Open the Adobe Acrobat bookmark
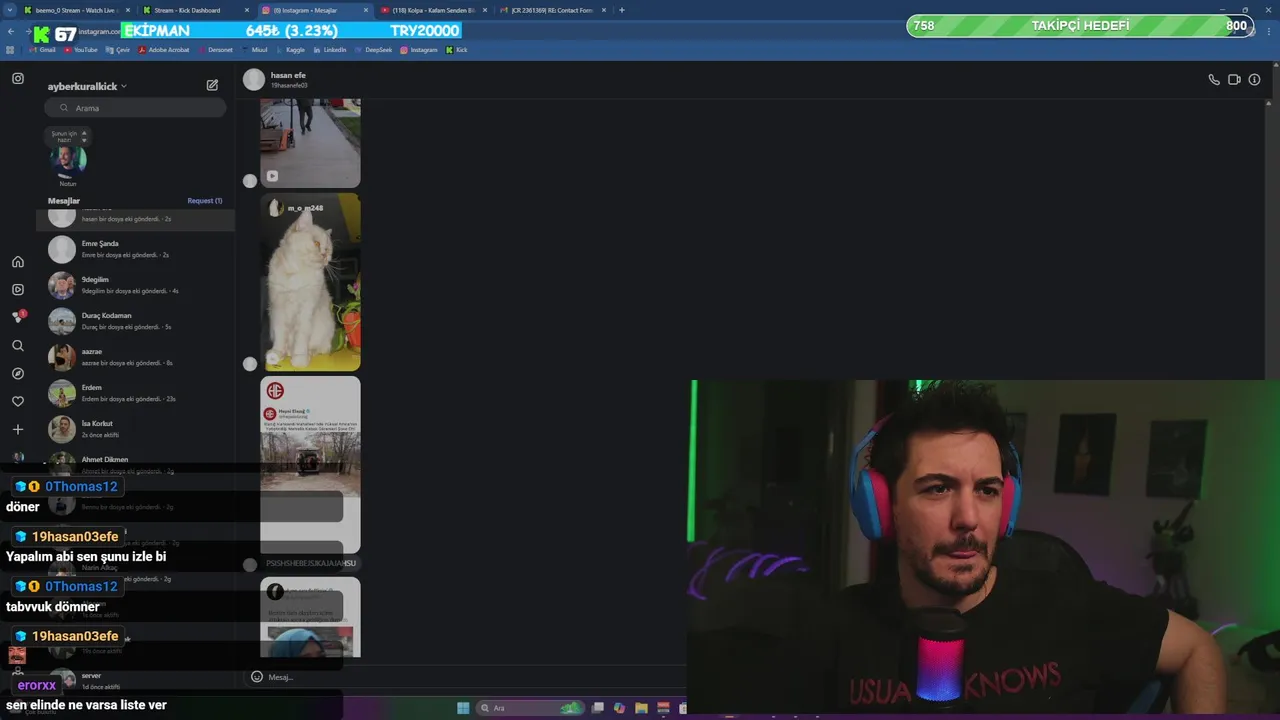 pos(164,50)
